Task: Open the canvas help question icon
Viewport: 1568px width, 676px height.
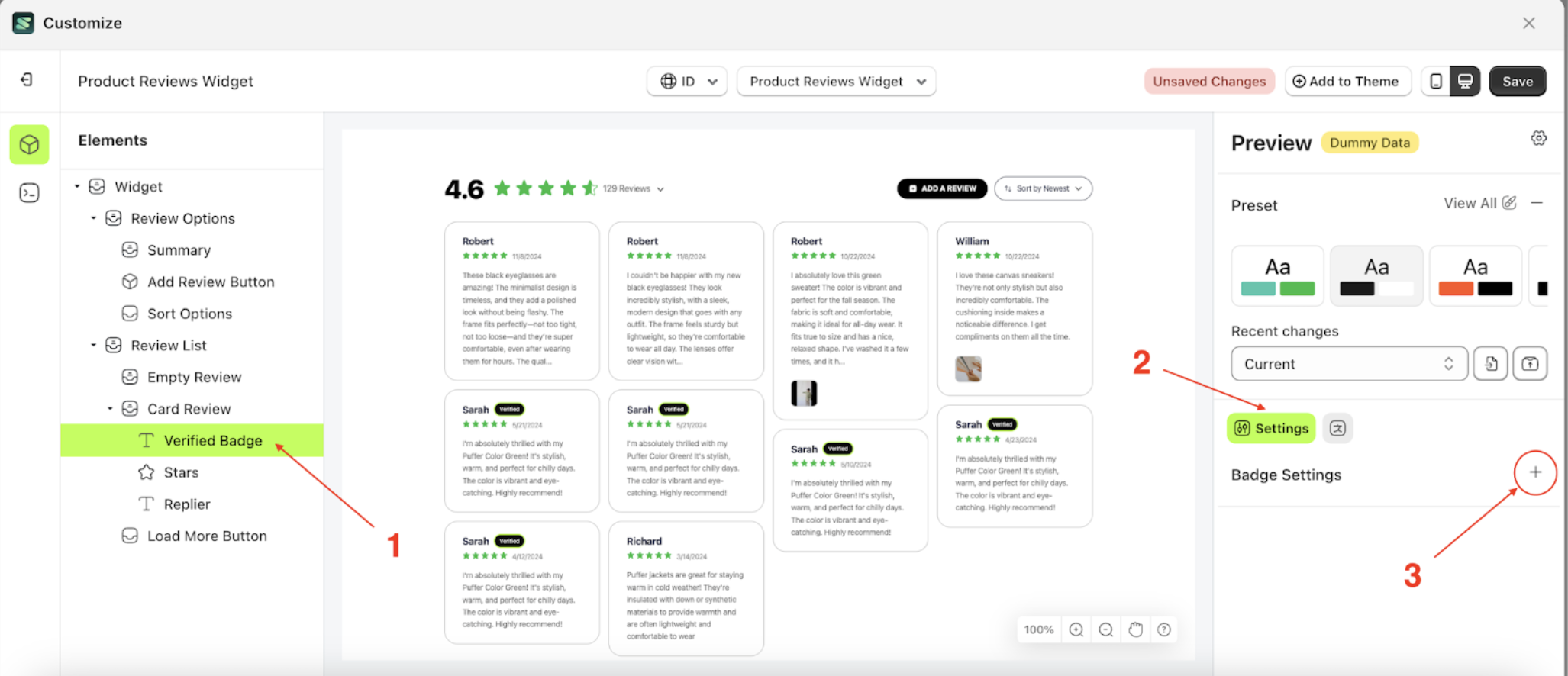Action: [x=1164, y=629]
